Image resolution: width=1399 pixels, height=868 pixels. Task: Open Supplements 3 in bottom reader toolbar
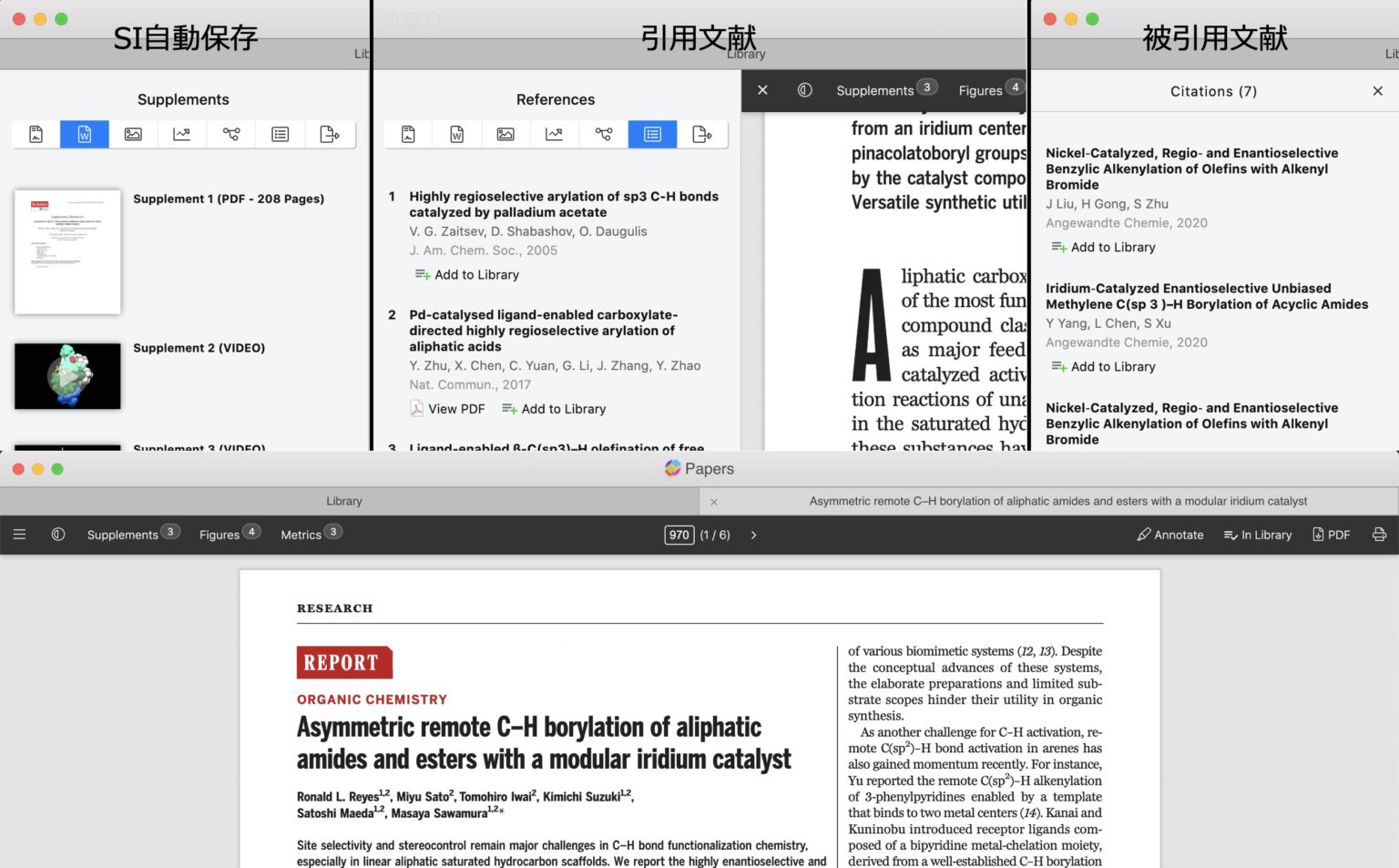point(133,534)
